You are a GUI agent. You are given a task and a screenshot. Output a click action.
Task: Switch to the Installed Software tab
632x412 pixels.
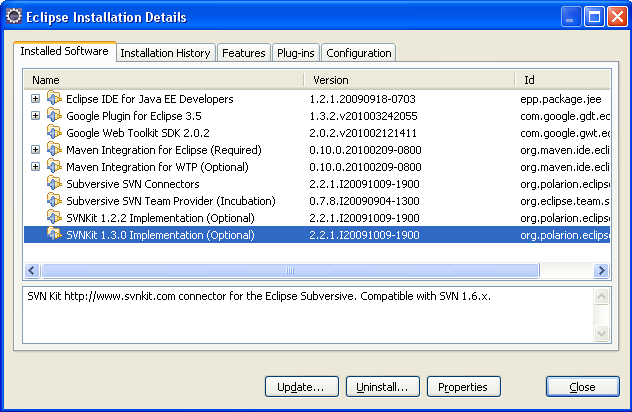click(64, 51)
